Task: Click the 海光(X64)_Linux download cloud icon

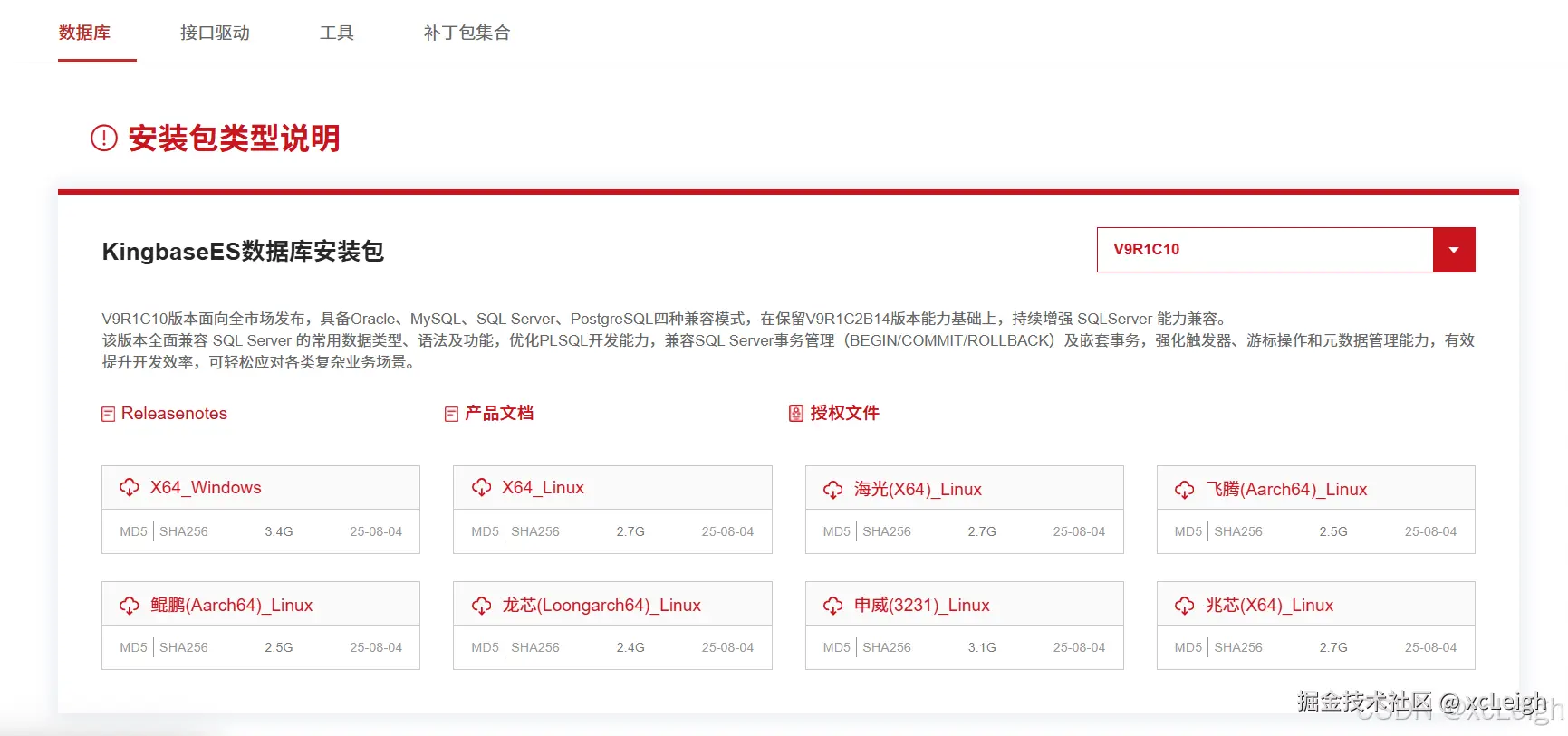Action: [832, 489]
